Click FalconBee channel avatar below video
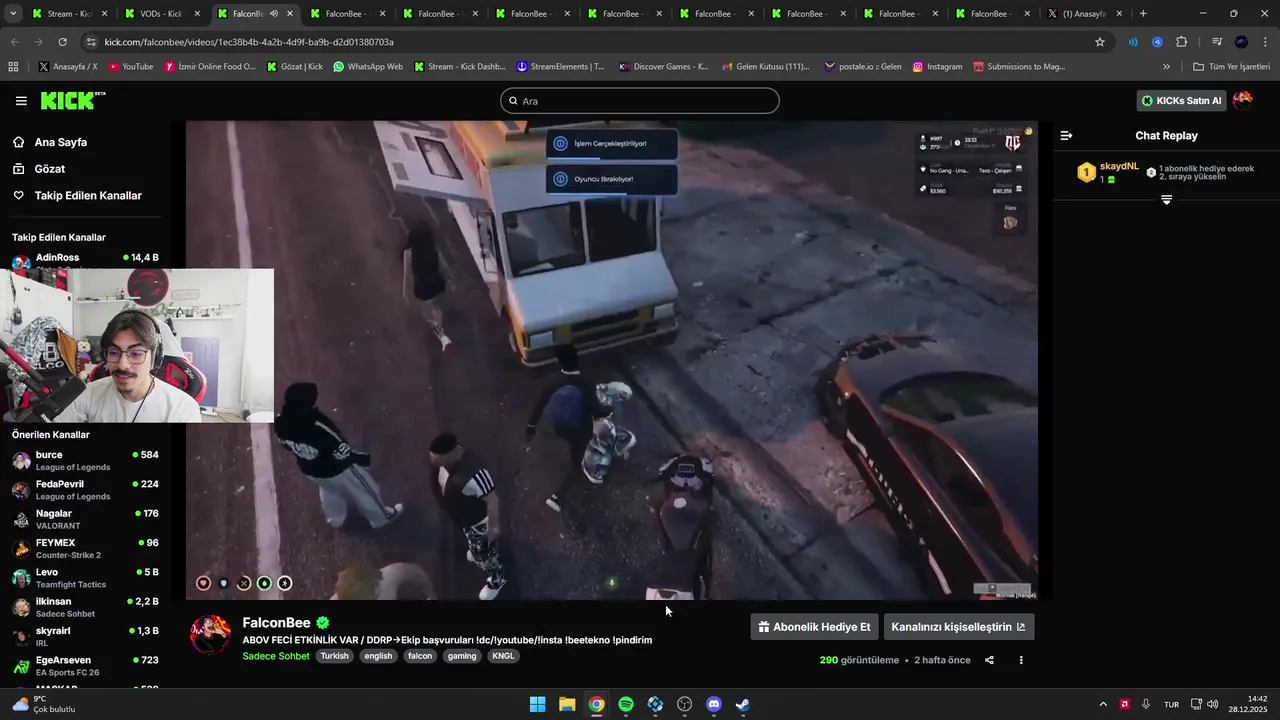 210,635
